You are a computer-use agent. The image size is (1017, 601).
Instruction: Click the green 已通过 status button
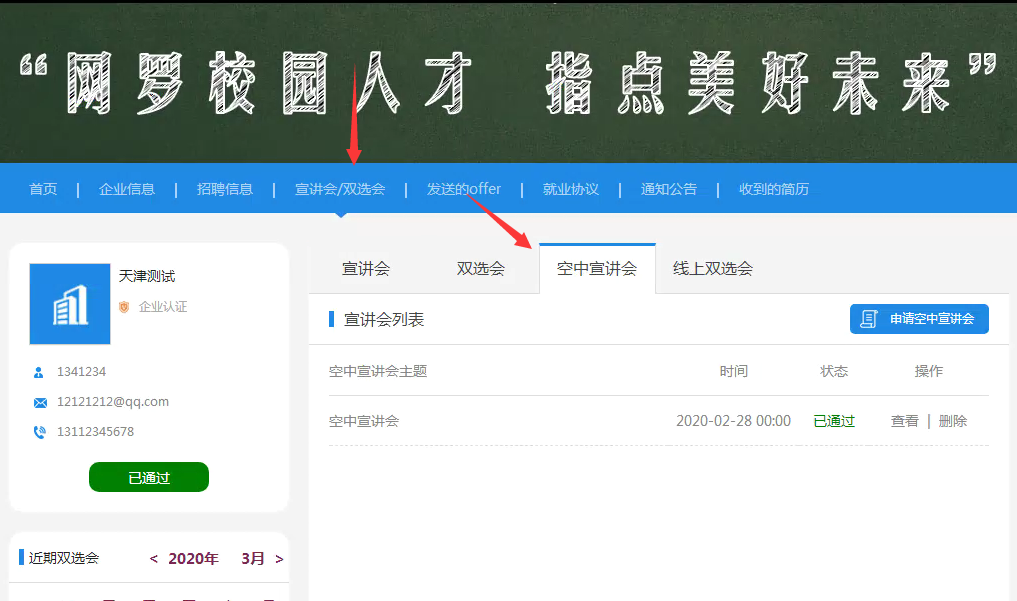coord(149,477)
